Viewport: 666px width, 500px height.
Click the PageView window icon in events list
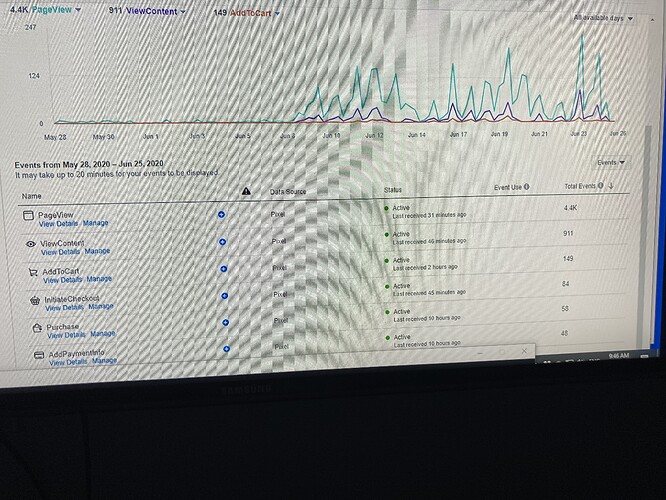coord(28,215)
